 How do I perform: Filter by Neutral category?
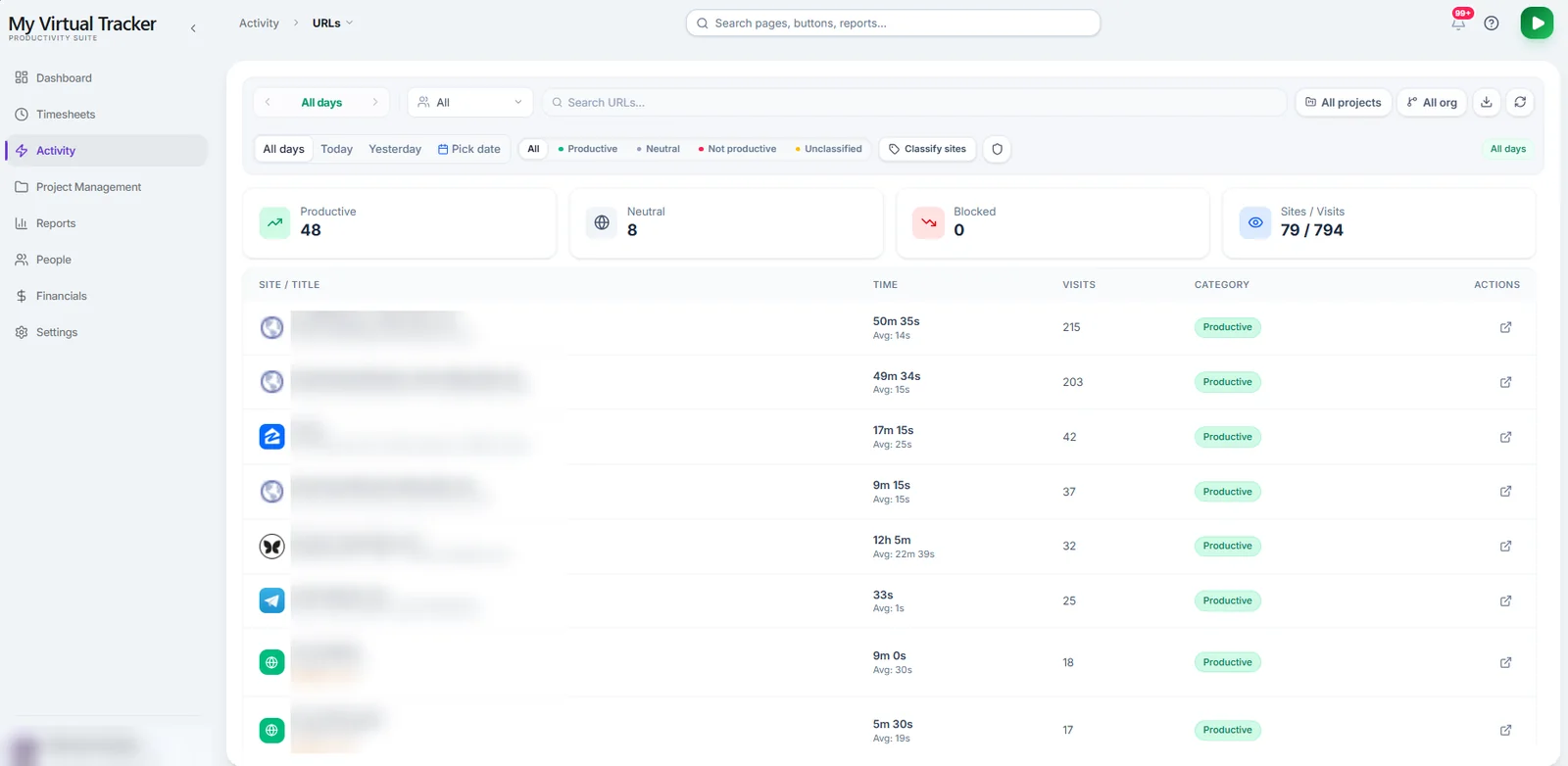tap(658, 149)
